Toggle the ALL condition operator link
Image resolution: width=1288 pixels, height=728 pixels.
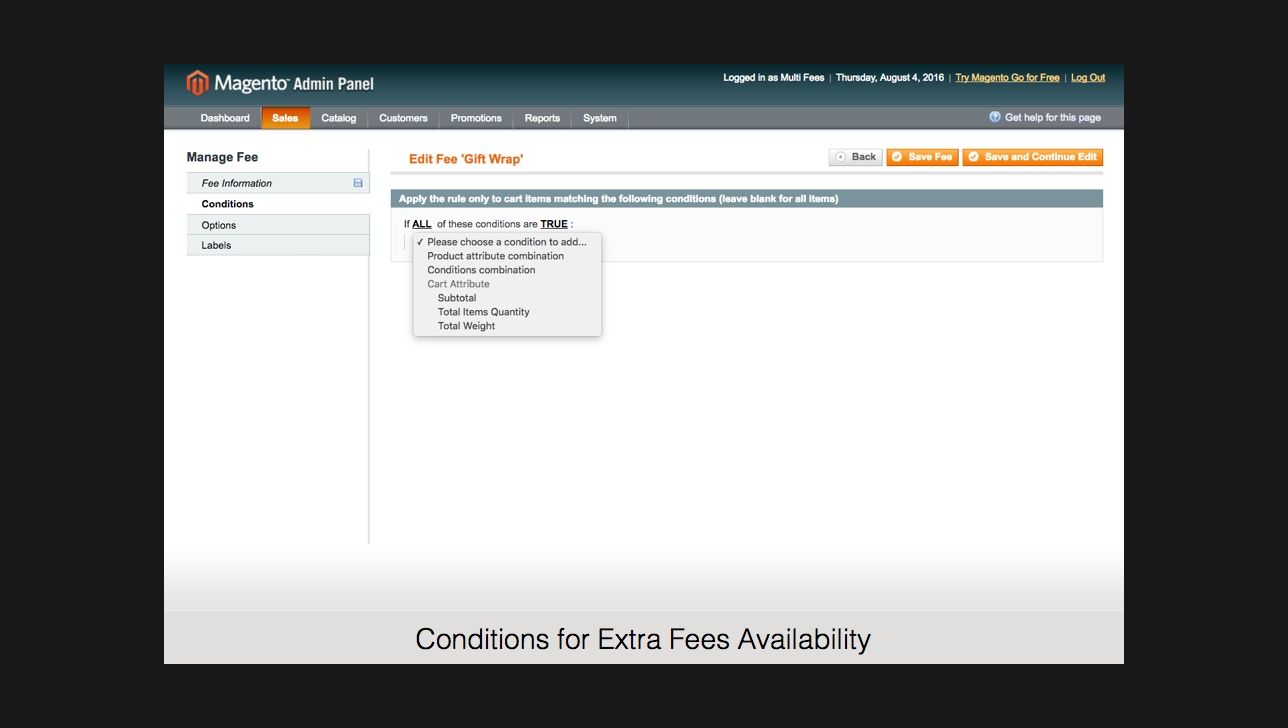tap(421, 223)
